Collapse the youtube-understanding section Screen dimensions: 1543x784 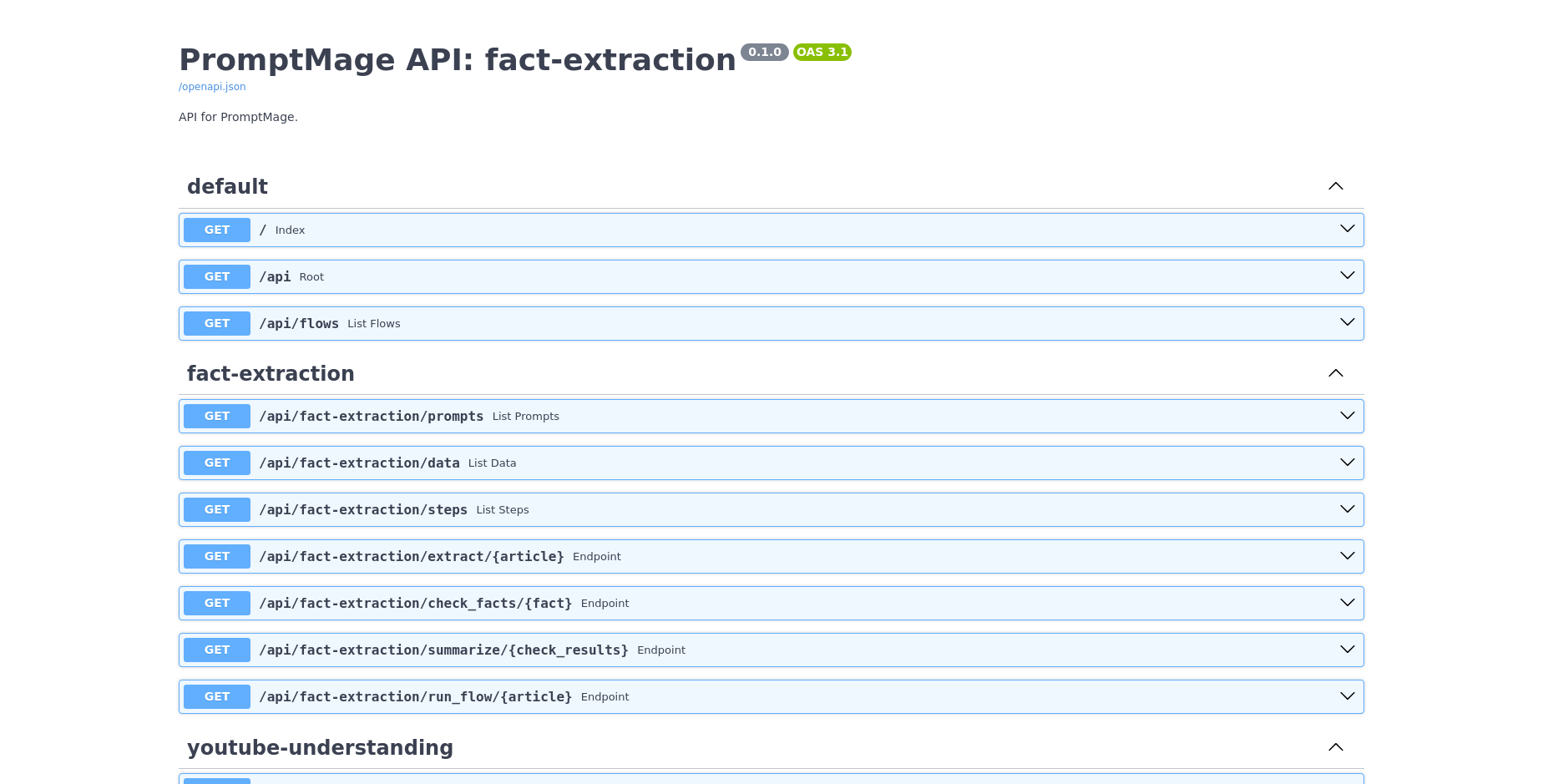coord(1336,747)
